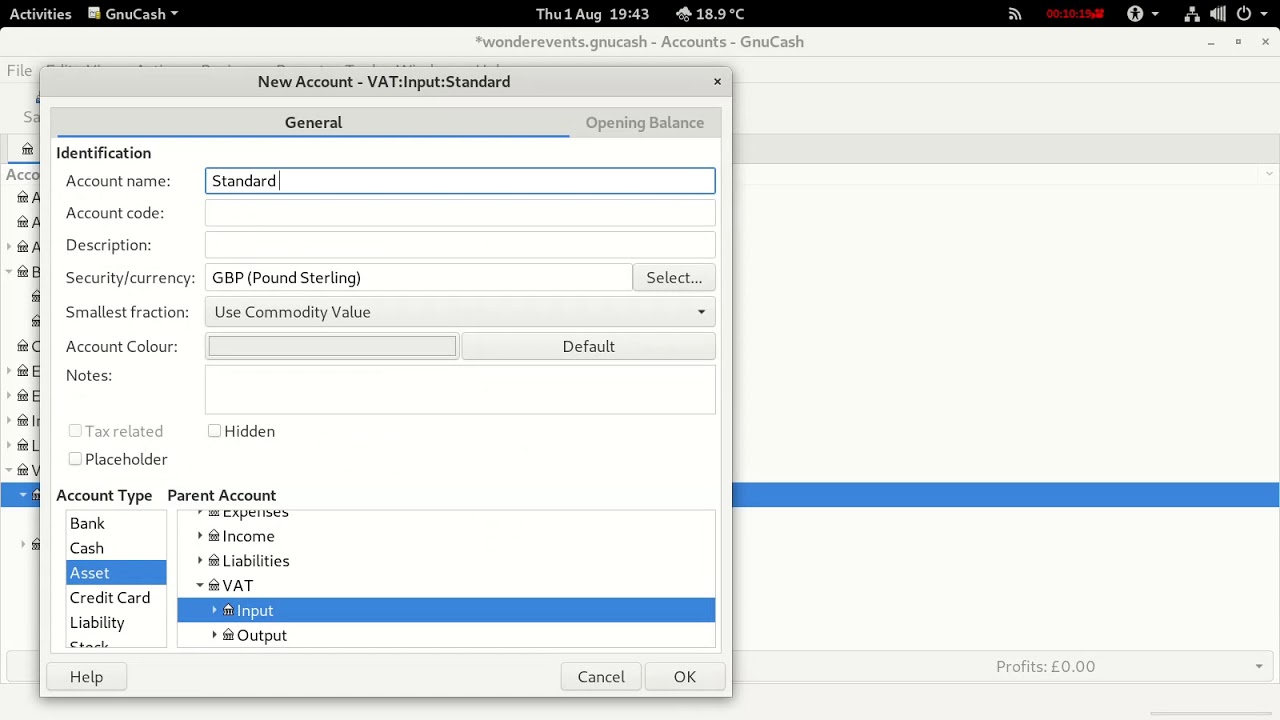Expand the Income account in parent tree
This screenshot has width=1280, height=720.
[x=200, y=536]
